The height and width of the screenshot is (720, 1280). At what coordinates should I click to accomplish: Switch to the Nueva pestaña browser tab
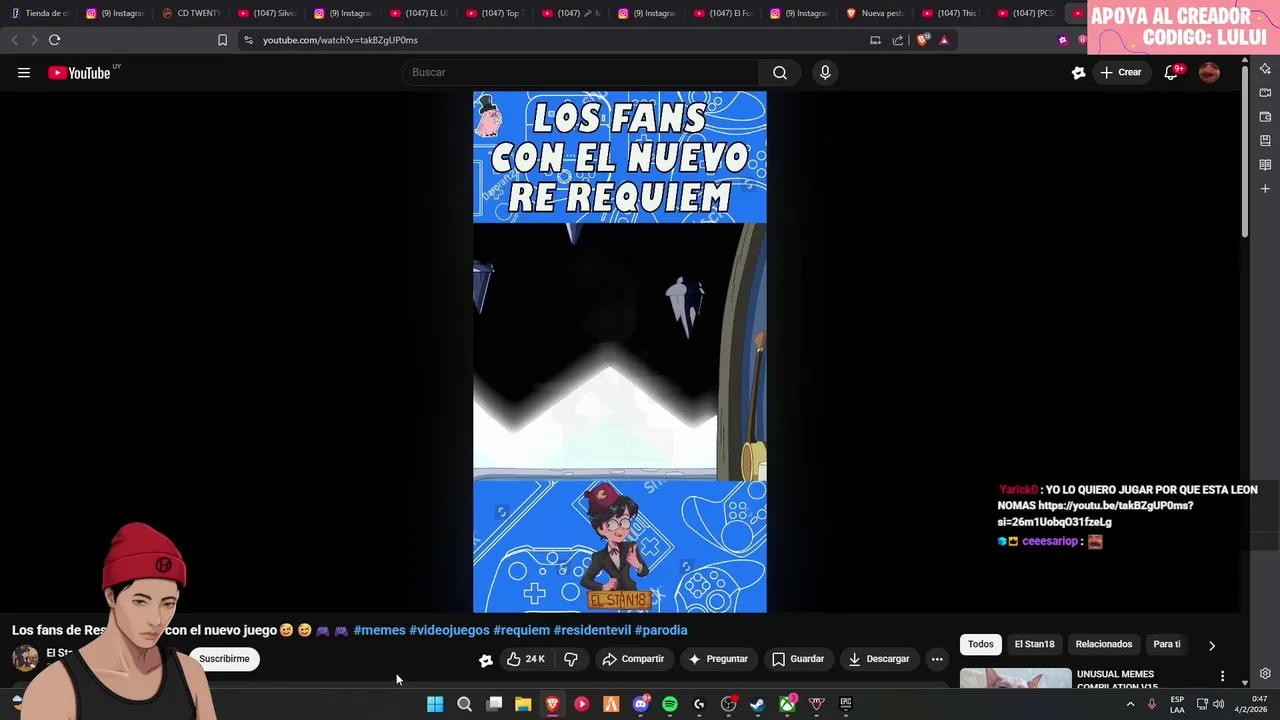tap(875, 13)
